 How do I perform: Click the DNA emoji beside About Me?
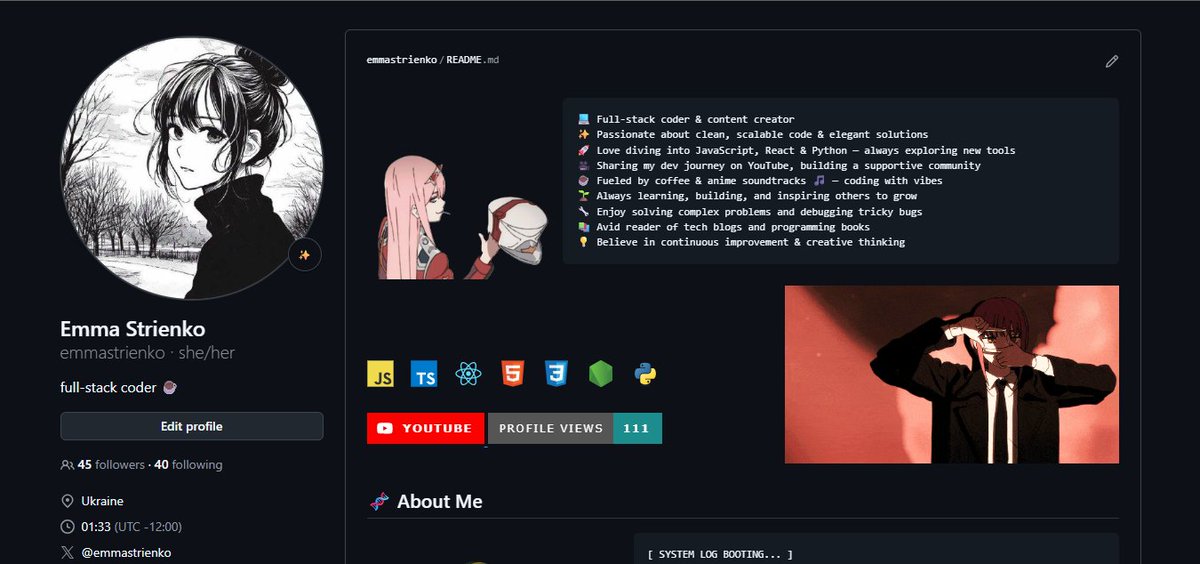(379, 502)
